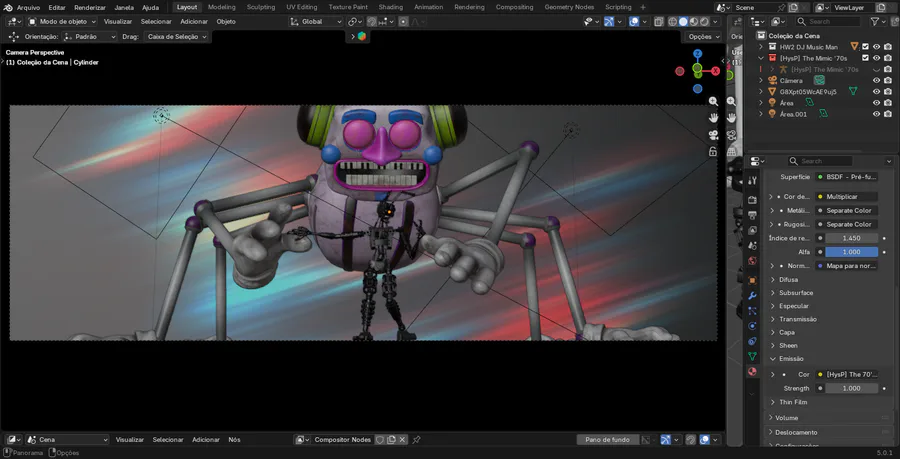Open the Modo de objeto mode dropdown
The image size is (900, 459).
(x=62, y=21)
